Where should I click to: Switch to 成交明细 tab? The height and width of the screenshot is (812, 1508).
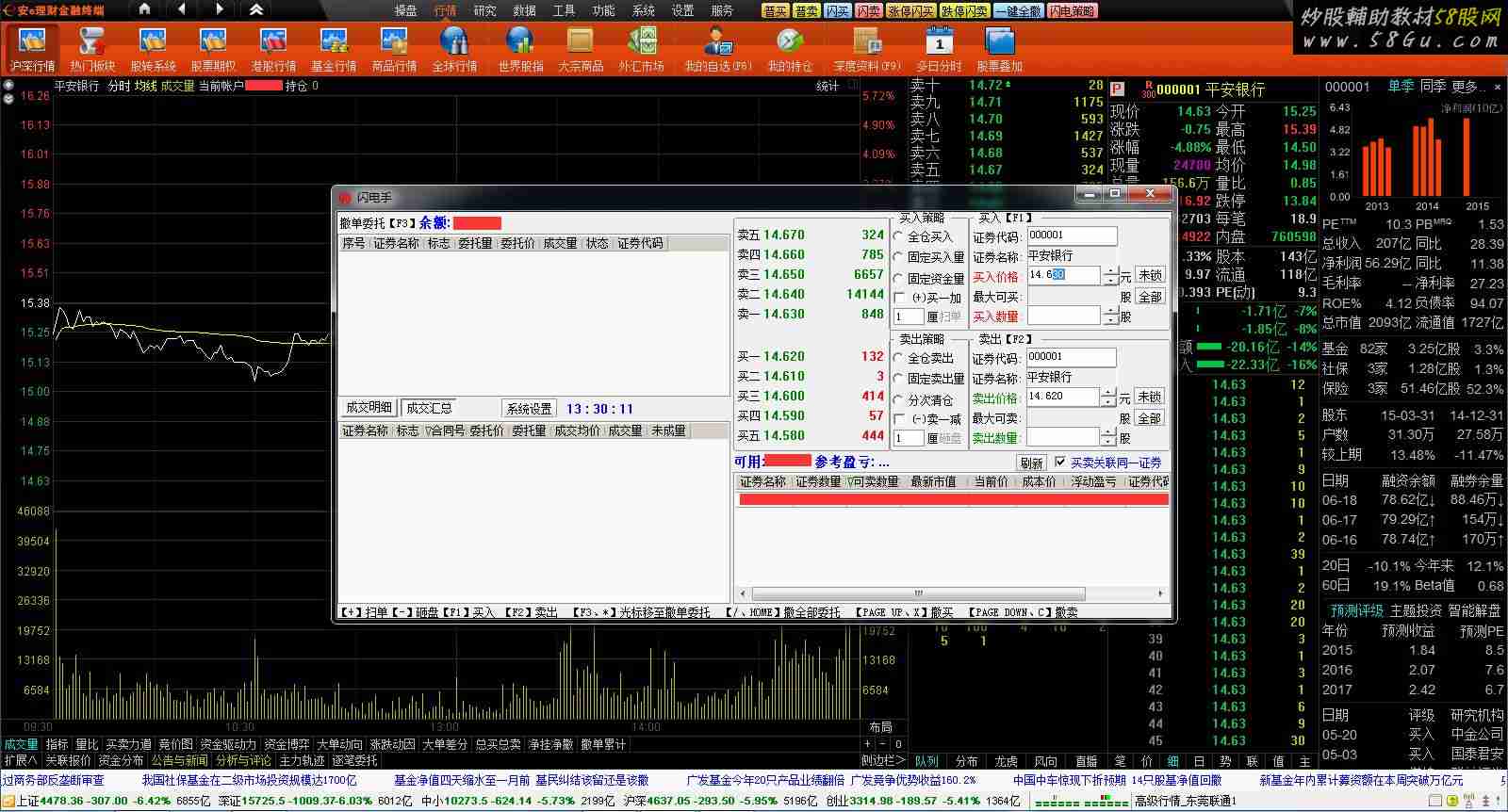(x=369, y=408)
